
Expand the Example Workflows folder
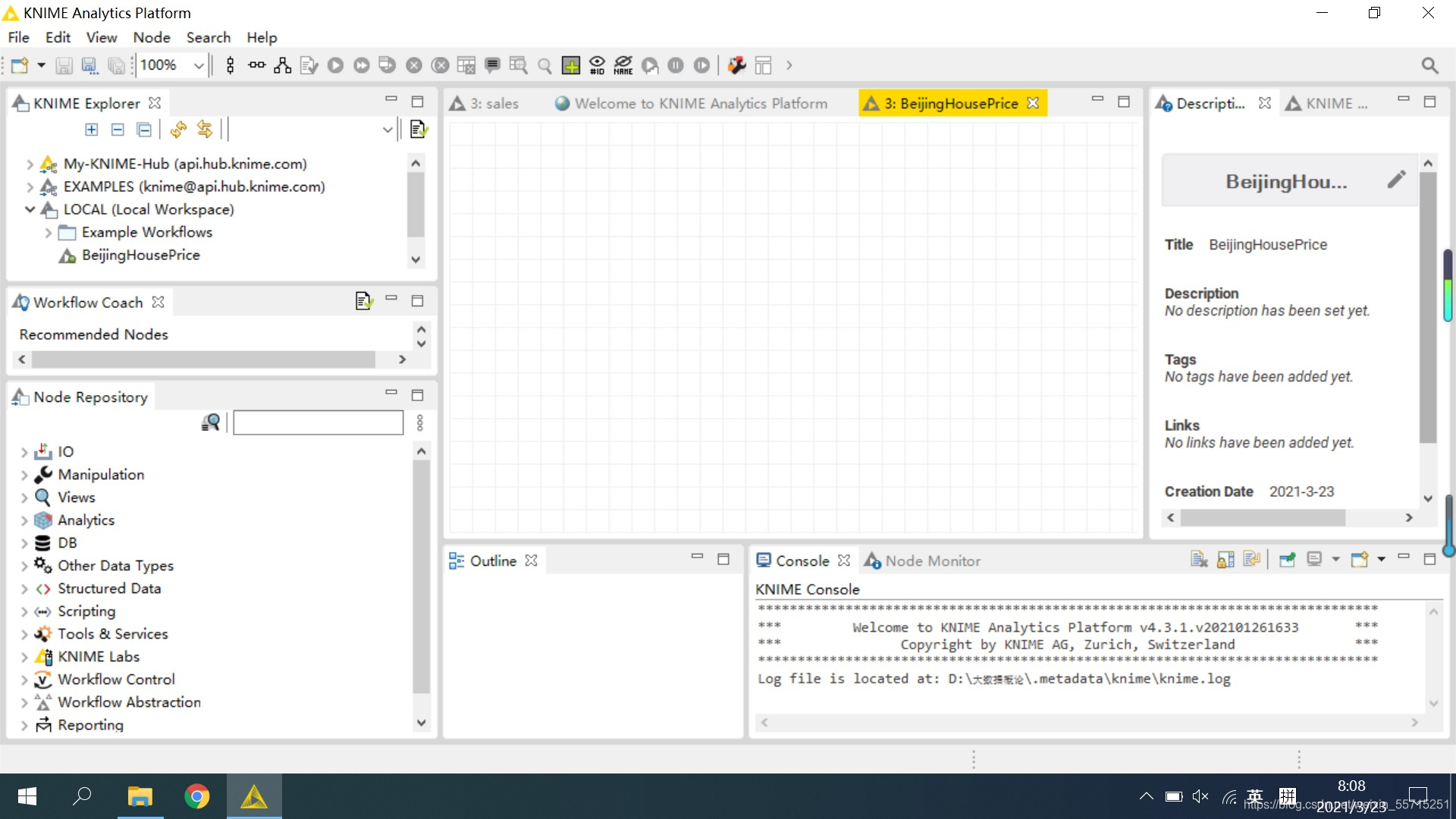pos(48,232)
